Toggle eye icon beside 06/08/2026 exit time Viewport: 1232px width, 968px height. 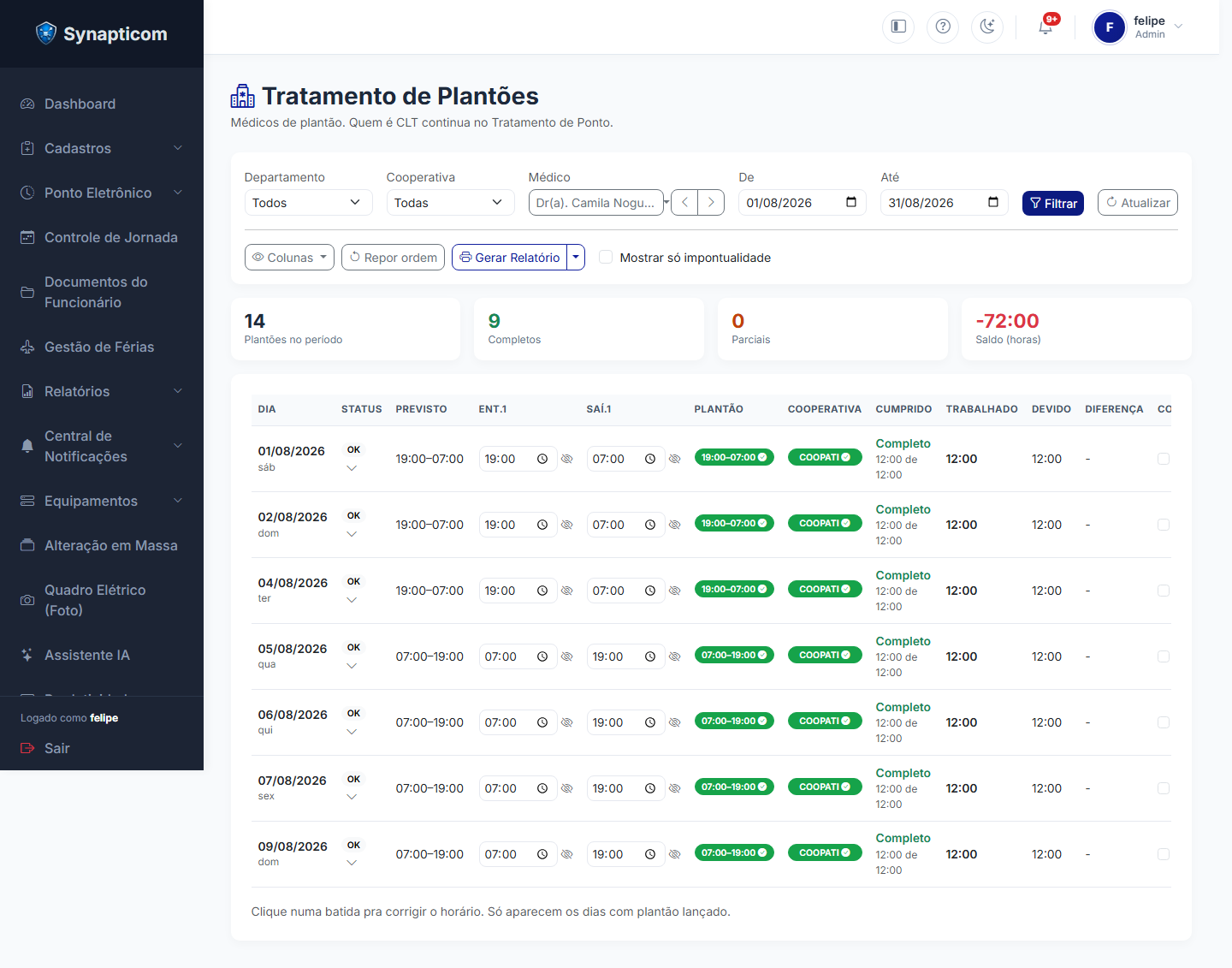pyautogui.click(x=674, y=722)
